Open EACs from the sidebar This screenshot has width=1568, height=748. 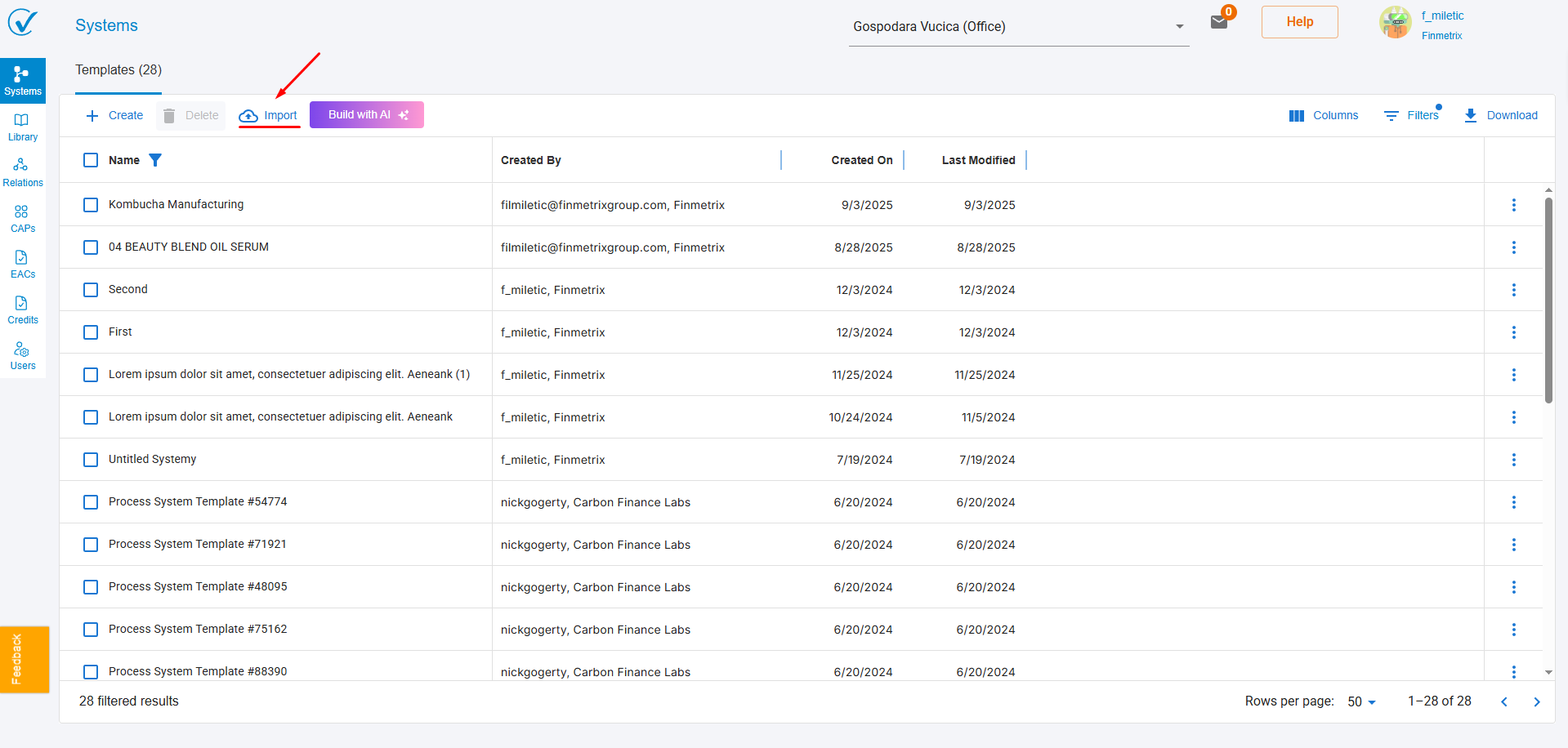coord(22,264)
